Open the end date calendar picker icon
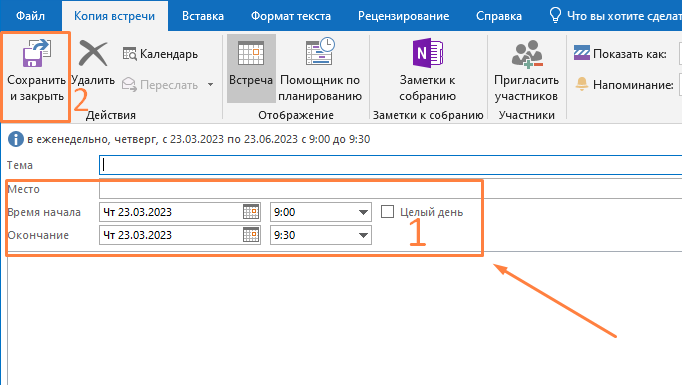This screenshot has height=385, width=682. pos(251,235)
